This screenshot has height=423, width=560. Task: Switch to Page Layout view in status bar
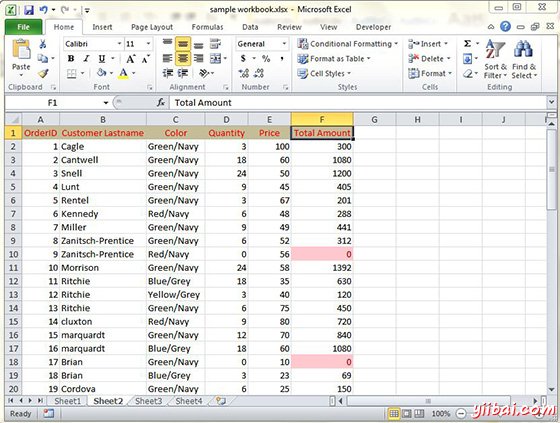(x=406, y=414)
